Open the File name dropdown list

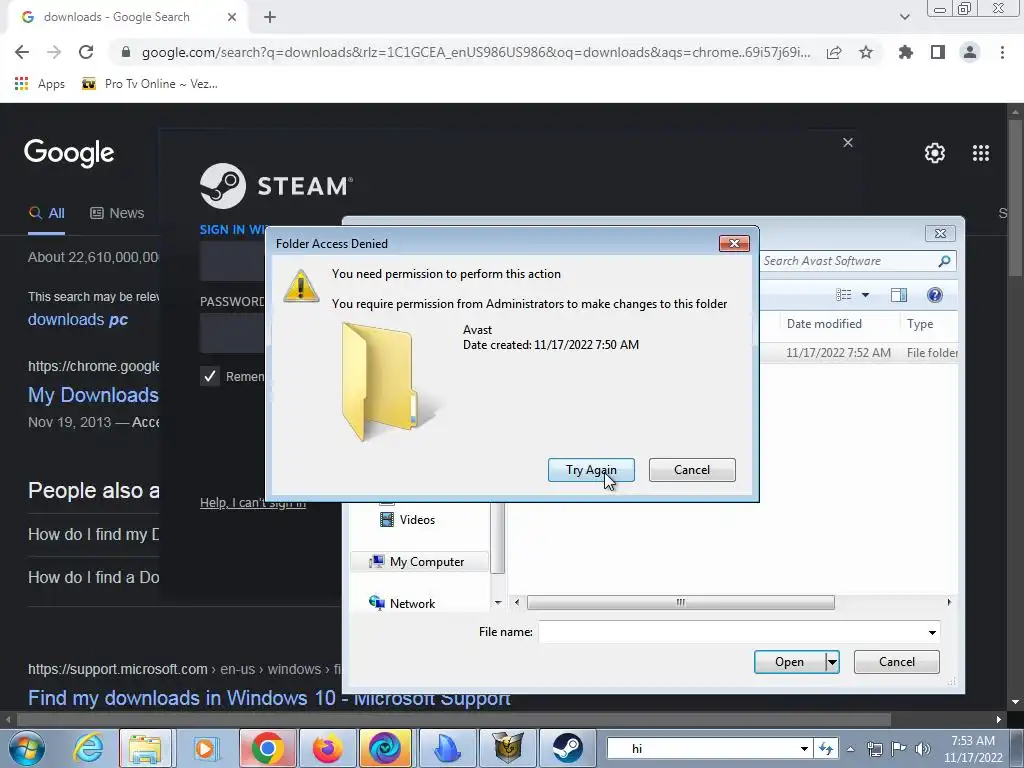pos(932,632)
